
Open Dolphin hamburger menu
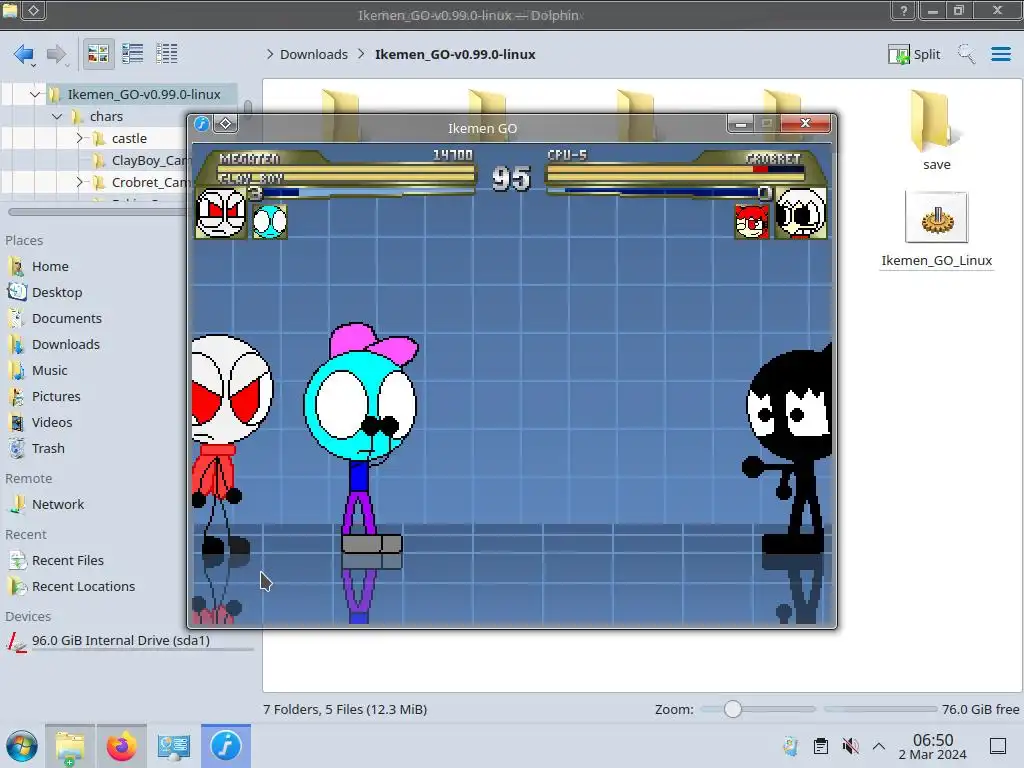click(1000, 54)
